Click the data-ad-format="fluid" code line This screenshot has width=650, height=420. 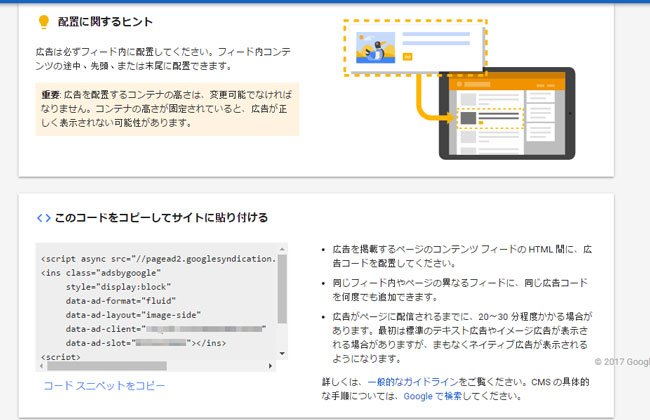(x=121, y=301)
